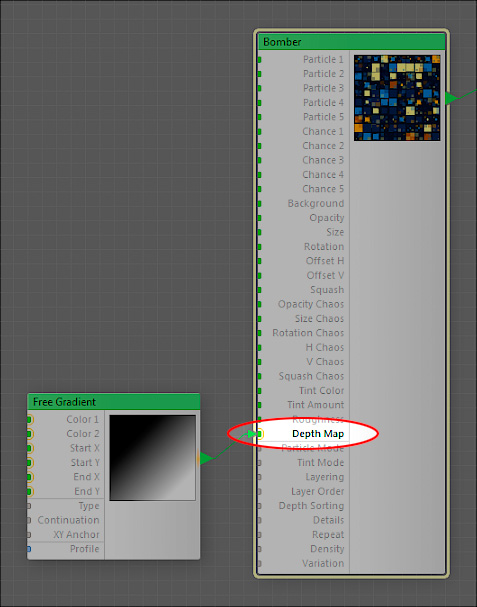
Task: Click the Free Gradient output arrow
Action: [206, 458]
